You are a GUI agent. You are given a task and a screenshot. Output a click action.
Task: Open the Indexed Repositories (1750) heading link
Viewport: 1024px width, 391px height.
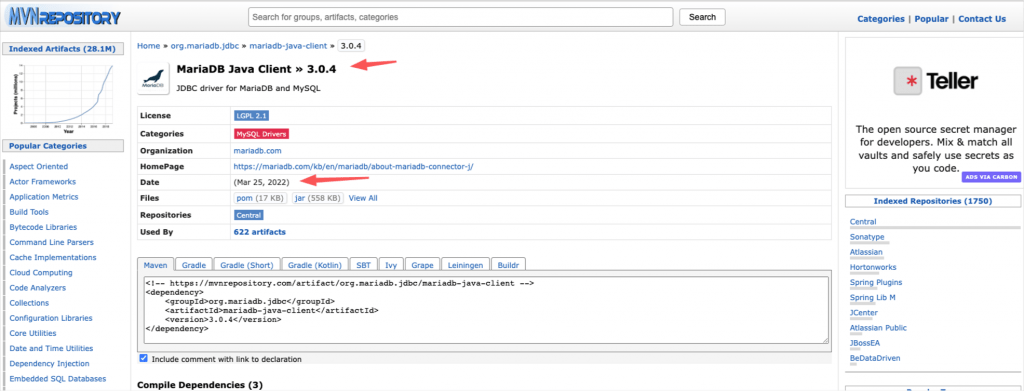[x=933, y=201]
